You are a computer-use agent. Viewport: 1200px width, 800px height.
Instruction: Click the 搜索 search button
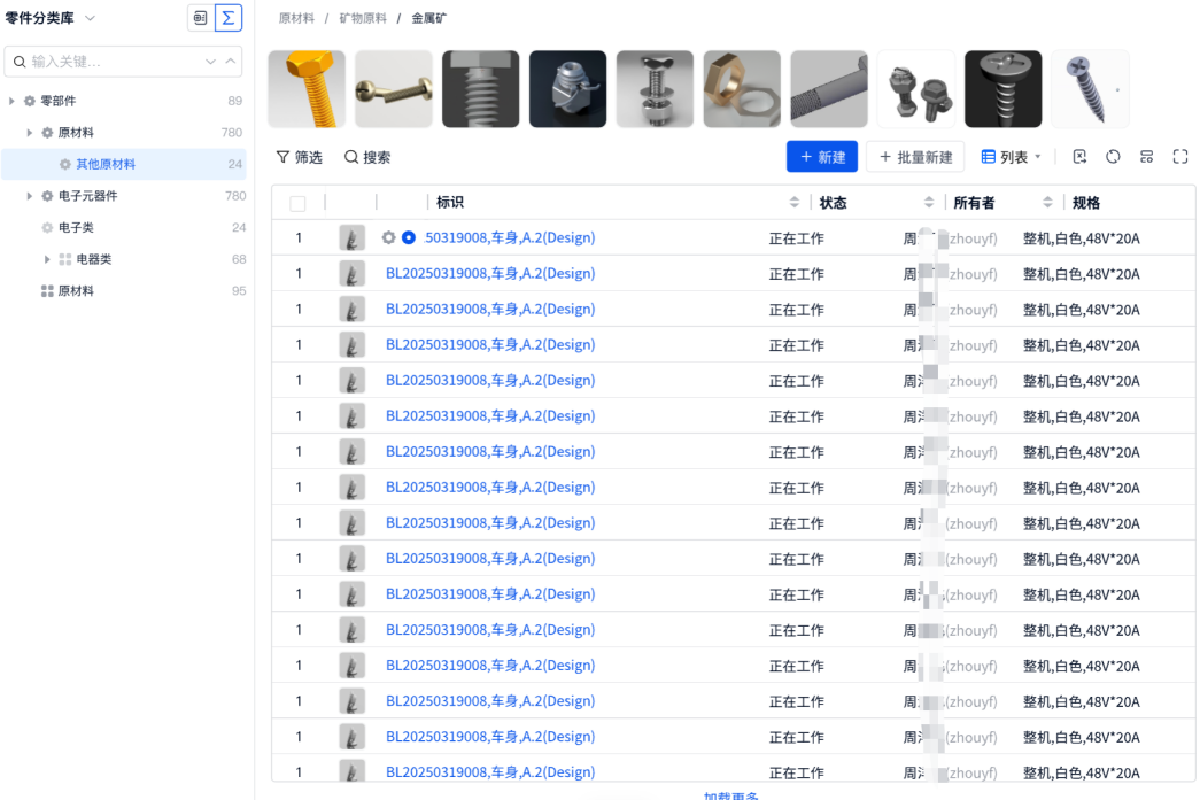367,157
